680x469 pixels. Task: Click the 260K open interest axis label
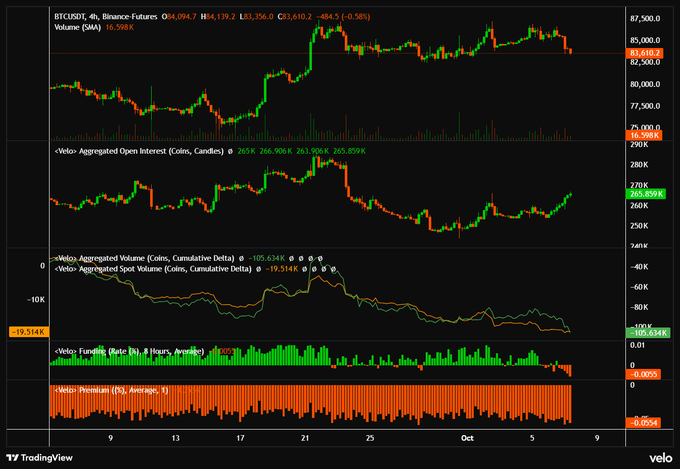[x=640, y=206]
